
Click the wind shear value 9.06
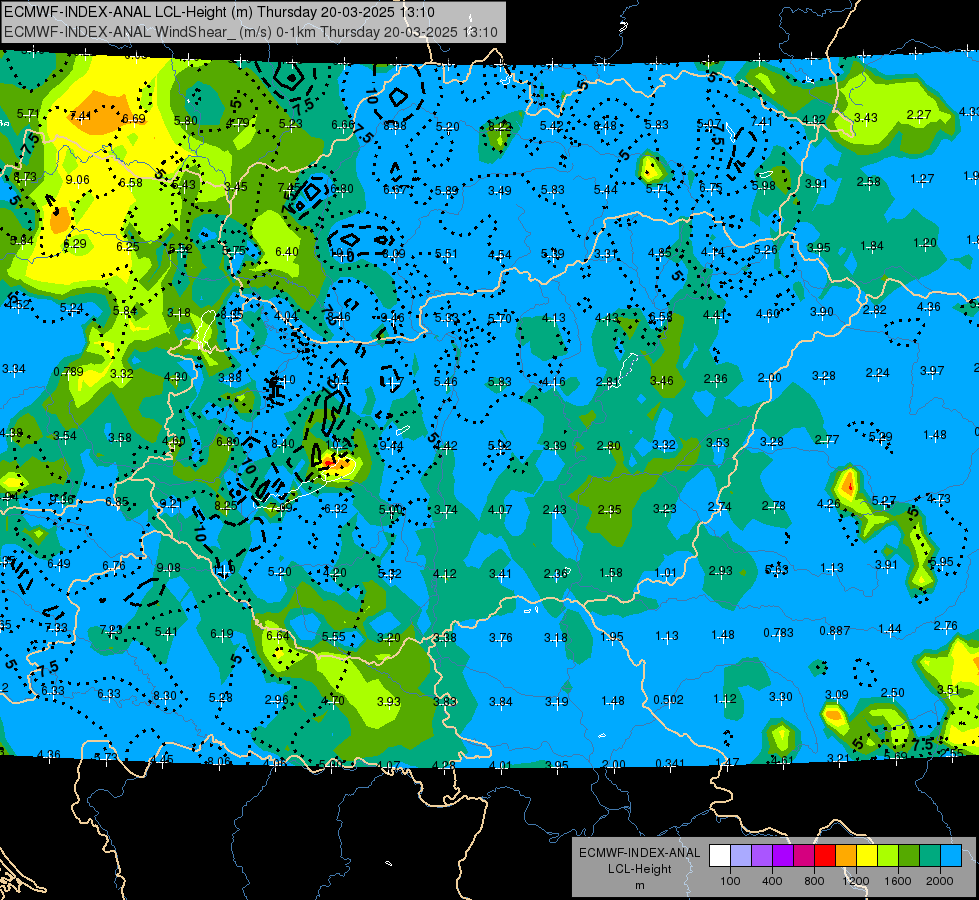click(77, 180)
